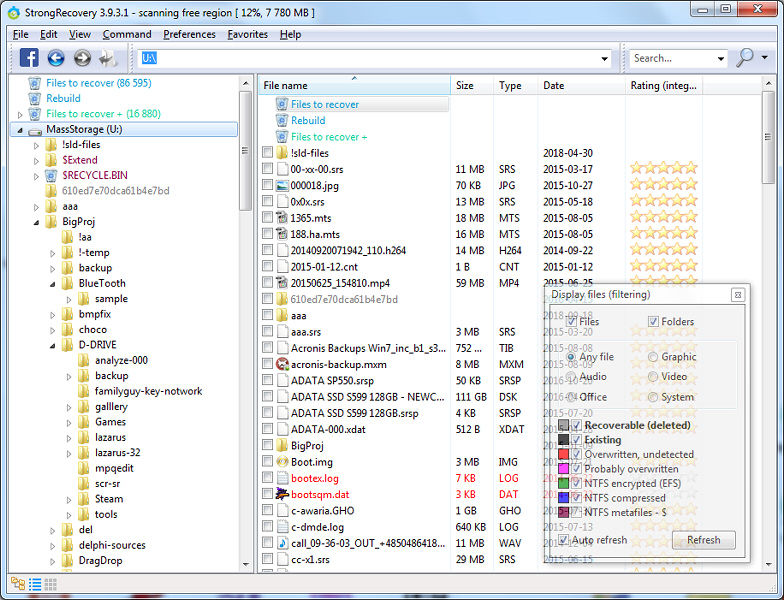Screen dimensions: 784x600
Task: Collapse the MassStorage (U:) tree node
Action: (20, 130)
